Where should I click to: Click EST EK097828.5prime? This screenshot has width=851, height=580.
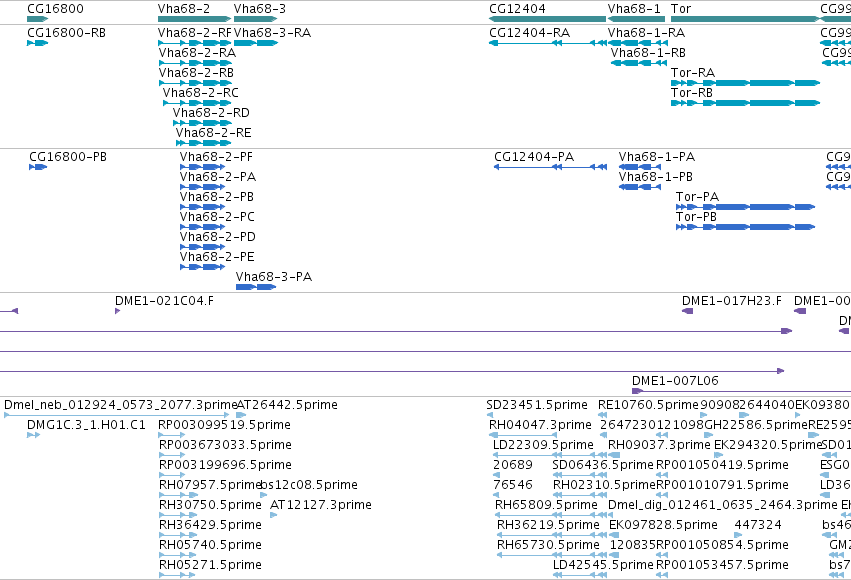(x=614, y=536)
